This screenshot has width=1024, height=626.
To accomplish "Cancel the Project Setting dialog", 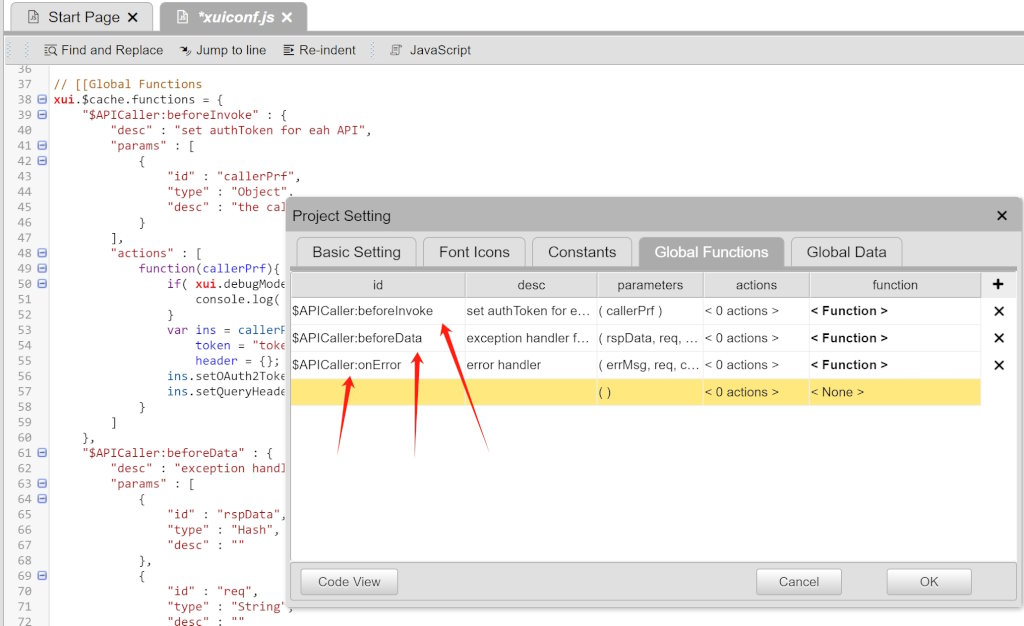I will [x=798, y=582].
